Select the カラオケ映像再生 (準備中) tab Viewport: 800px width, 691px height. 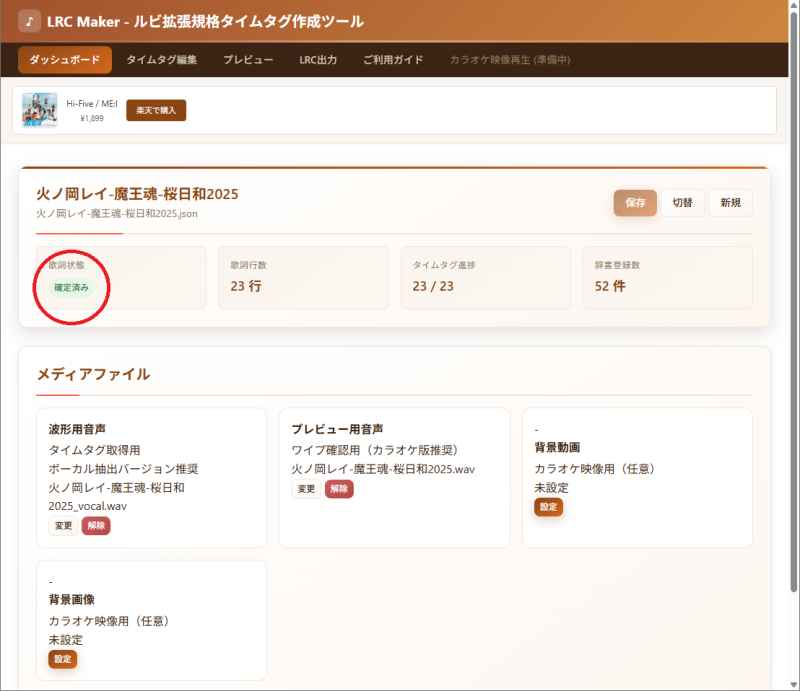(x=510, y=60)
